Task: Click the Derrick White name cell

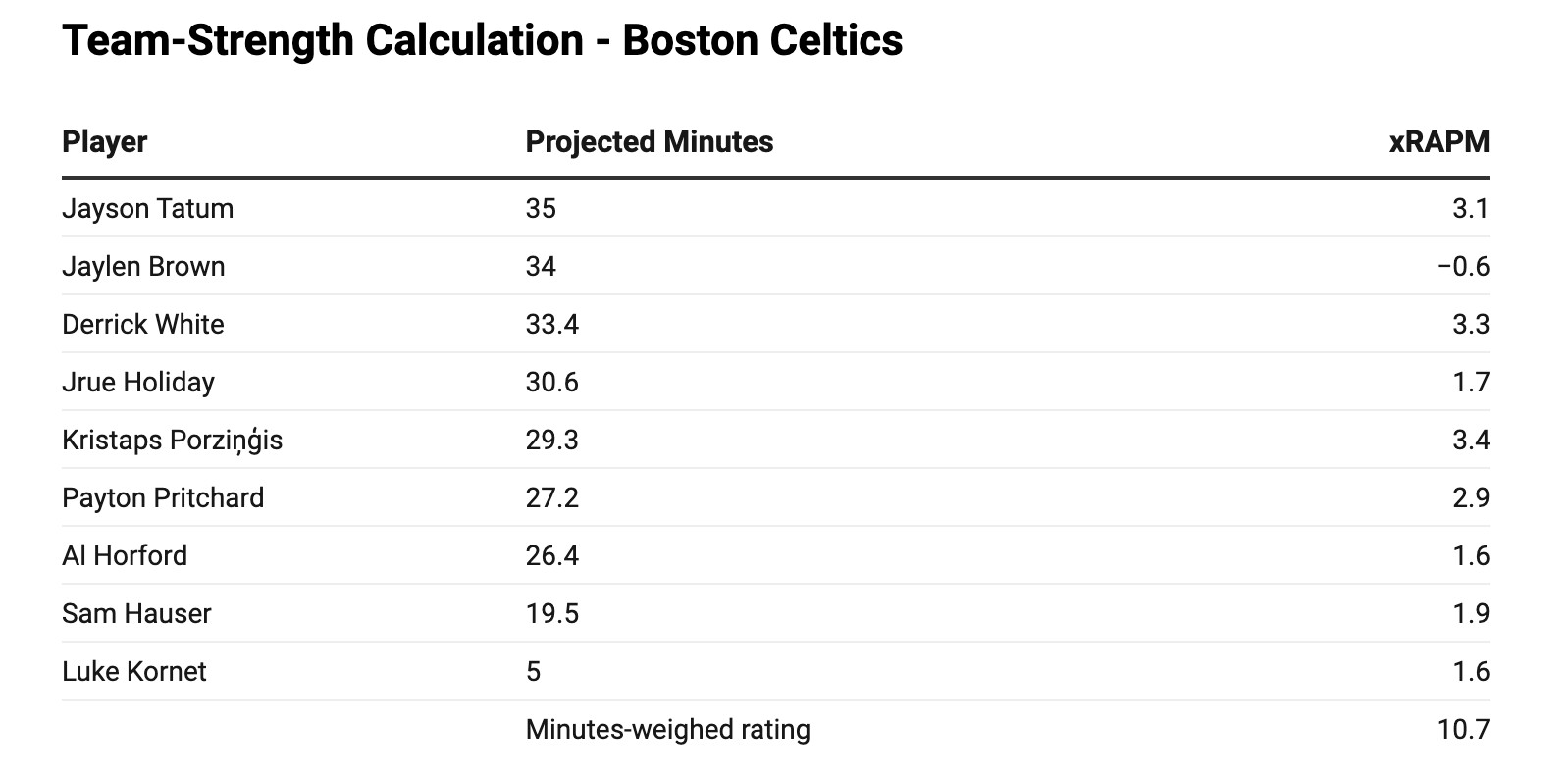Action: 142,325
